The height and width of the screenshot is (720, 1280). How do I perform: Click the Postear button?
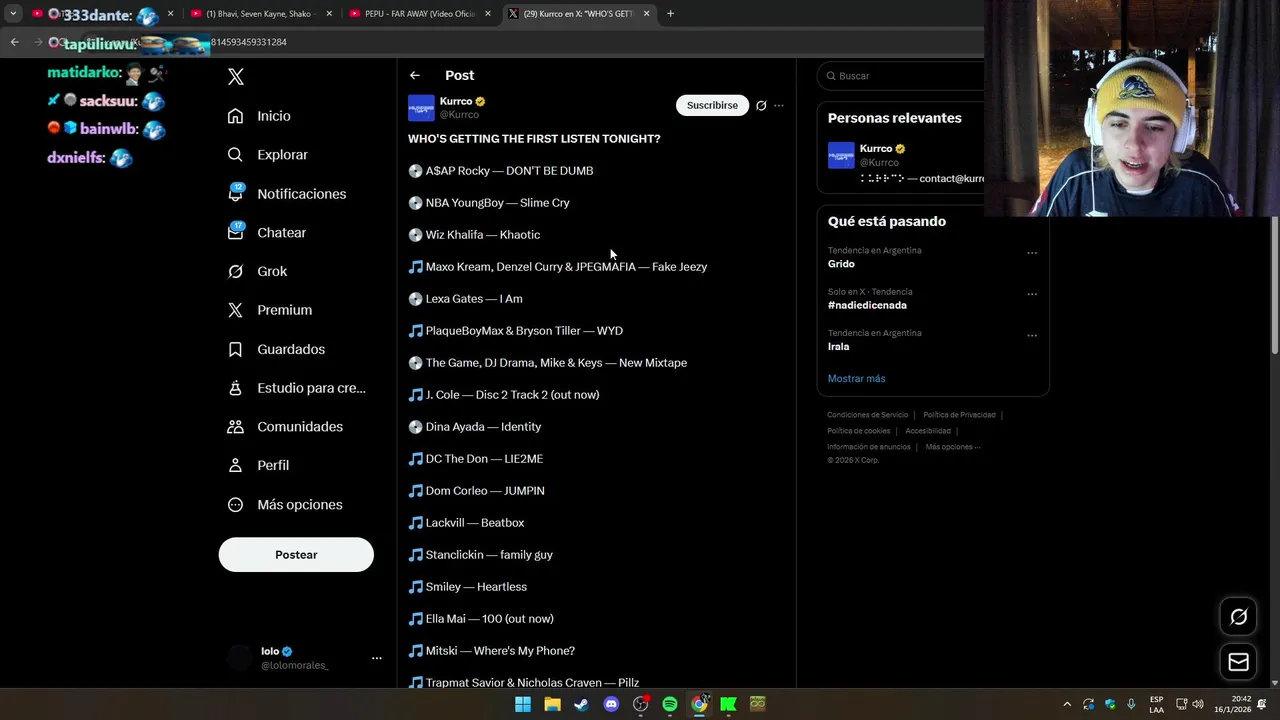click(x=296, y=555)
